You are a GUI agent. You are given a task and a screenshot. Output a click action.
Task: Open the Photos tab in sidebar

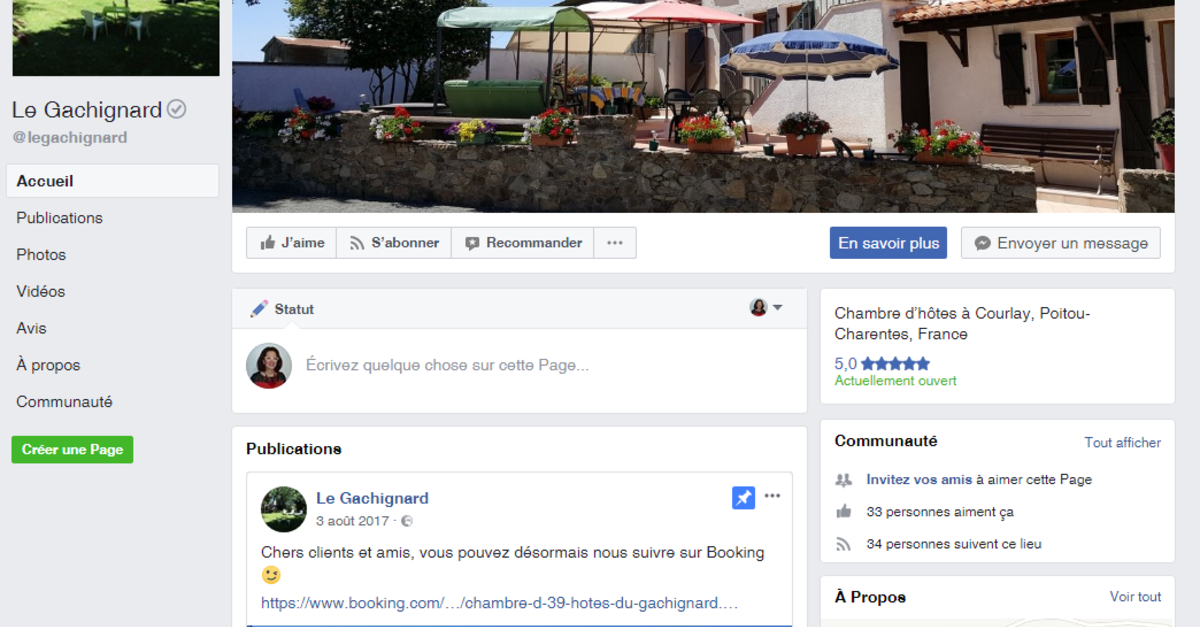pyautogui.click(x=41, y=255)
